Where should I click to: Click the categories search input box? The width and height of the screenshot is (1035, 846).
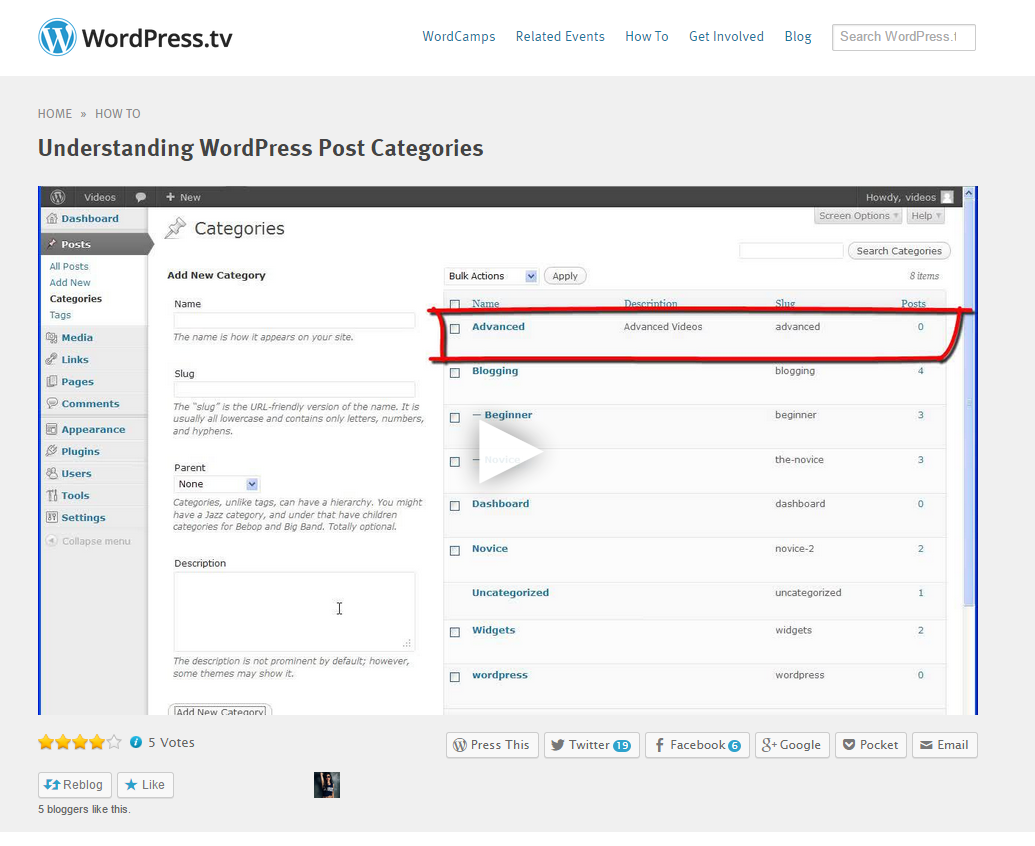pyautogui.click(x=791, y=251)
